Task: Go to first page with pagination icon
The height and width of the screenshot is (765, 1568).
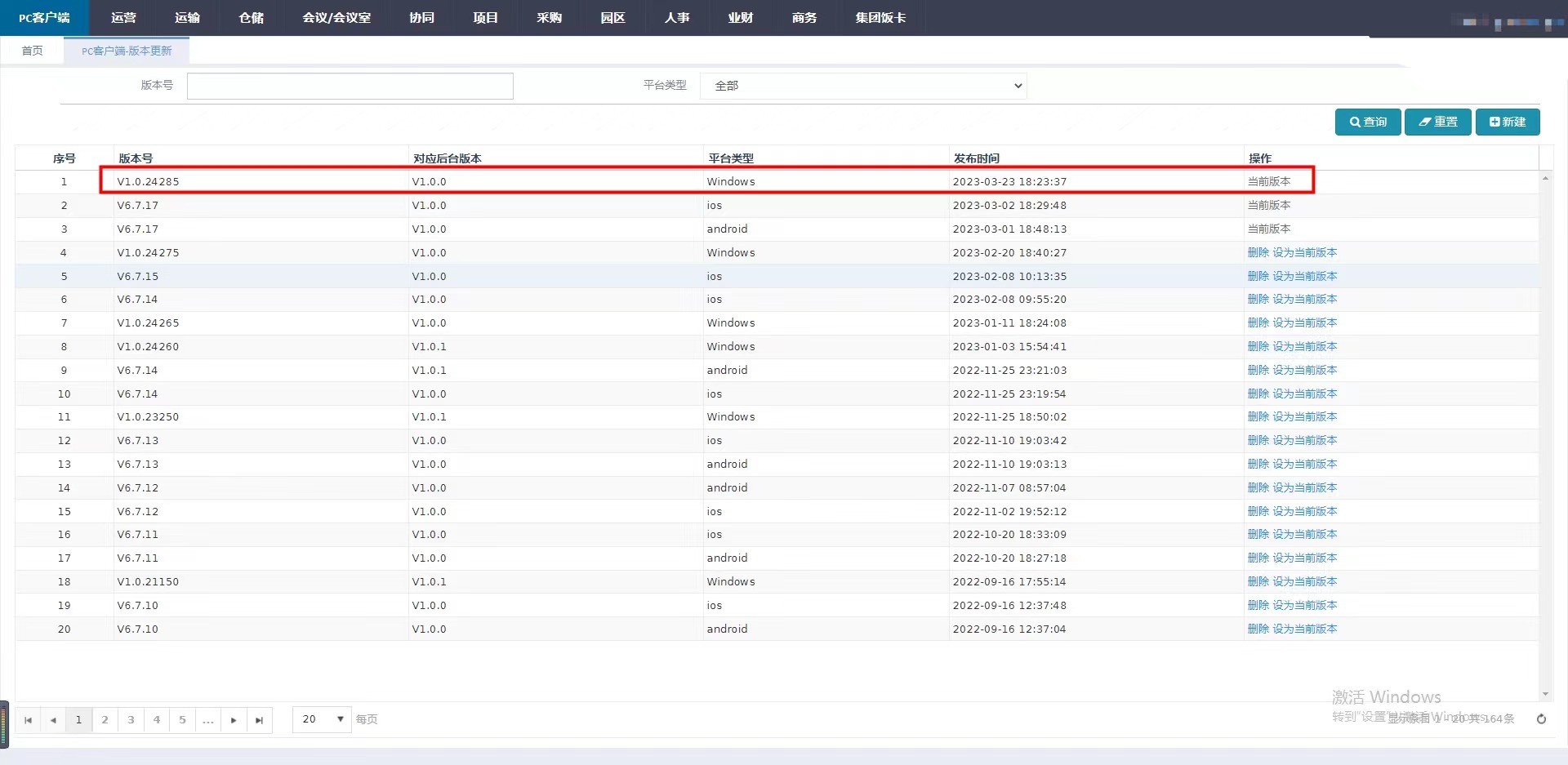Action: click(28, 720)
